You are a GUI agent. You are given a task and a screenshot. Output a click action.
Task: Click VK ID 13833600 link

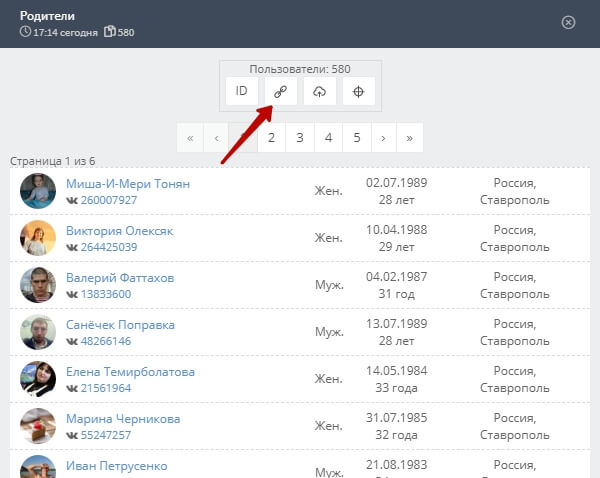[x=98, y=294]
